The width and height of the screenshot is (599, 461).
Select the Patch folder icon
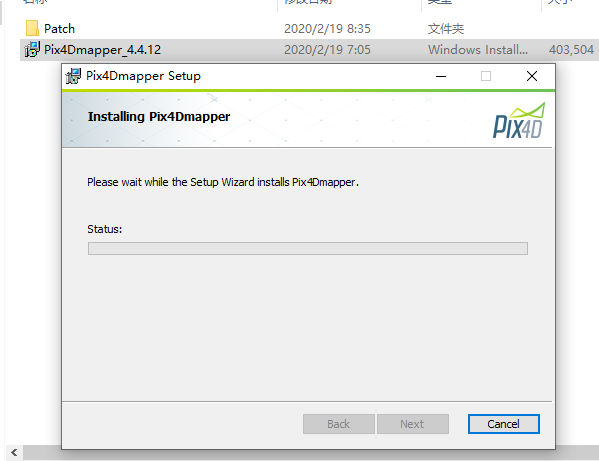click(x=32, y=29)
